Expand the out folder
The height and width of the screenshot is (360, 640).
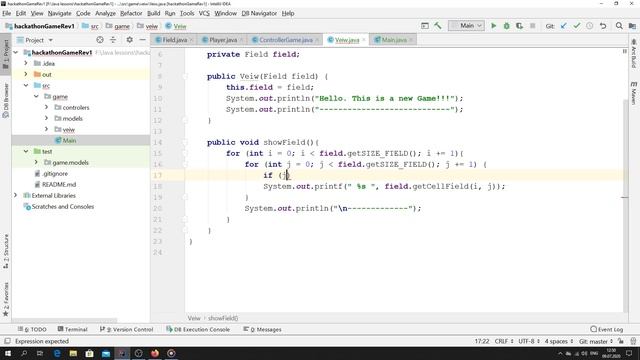tap(26, 74)
